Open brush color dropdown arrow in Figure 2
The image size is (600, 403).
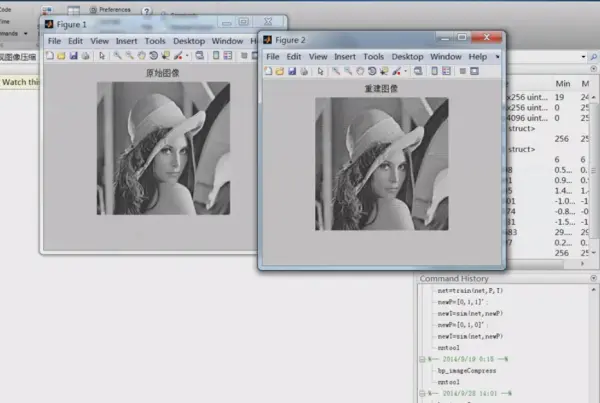pos(406,71)
